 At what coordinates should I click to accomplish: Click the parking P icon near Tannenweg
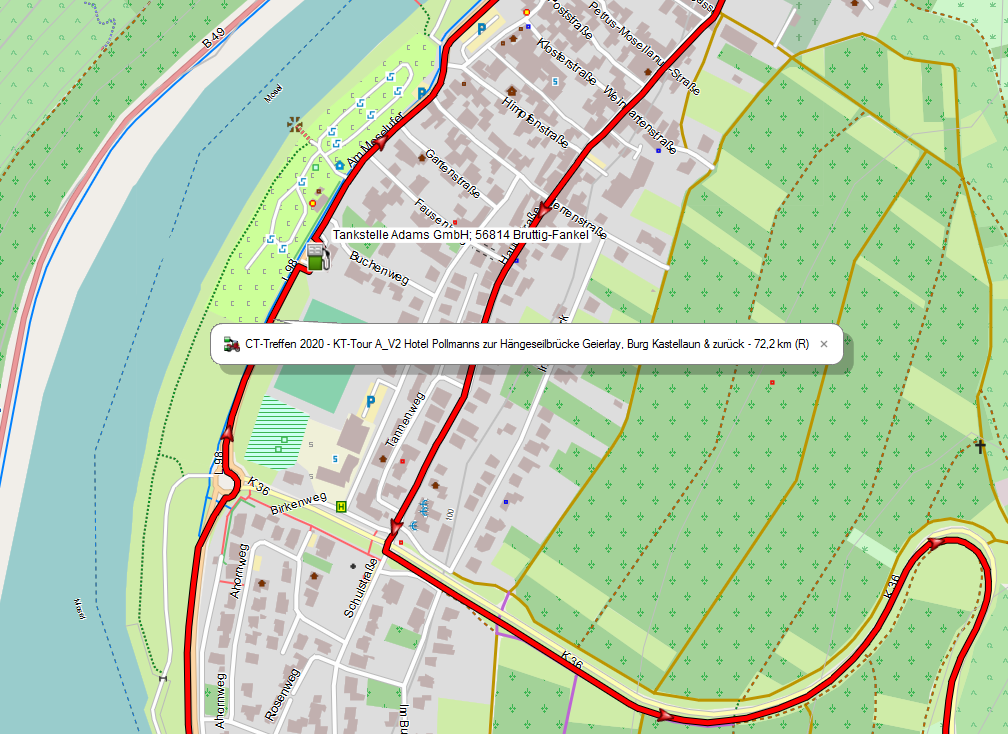(x=370, y=402)
